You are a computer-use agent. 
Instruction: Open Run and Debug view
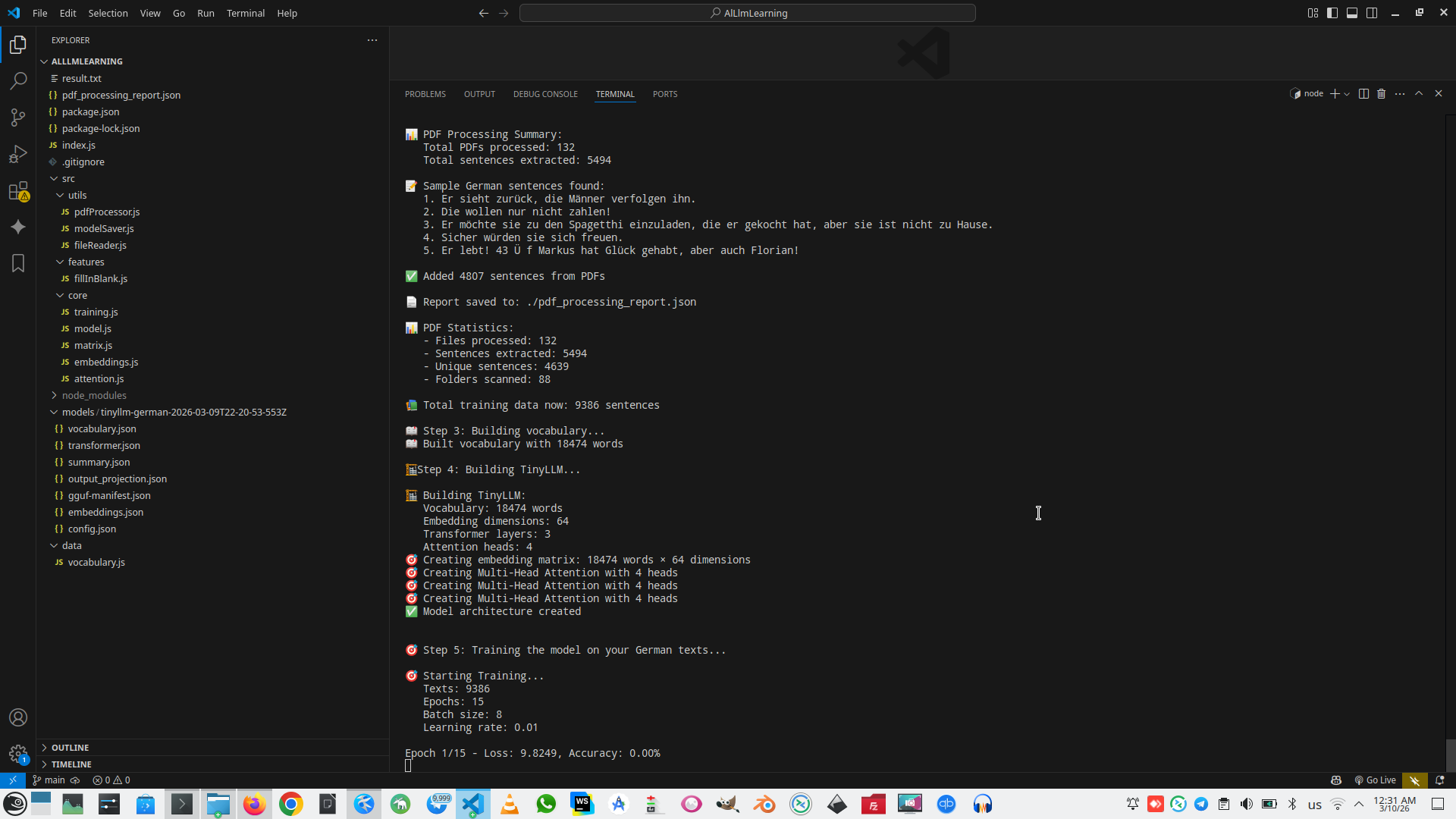pyautogui.click(x=18, y=154)
